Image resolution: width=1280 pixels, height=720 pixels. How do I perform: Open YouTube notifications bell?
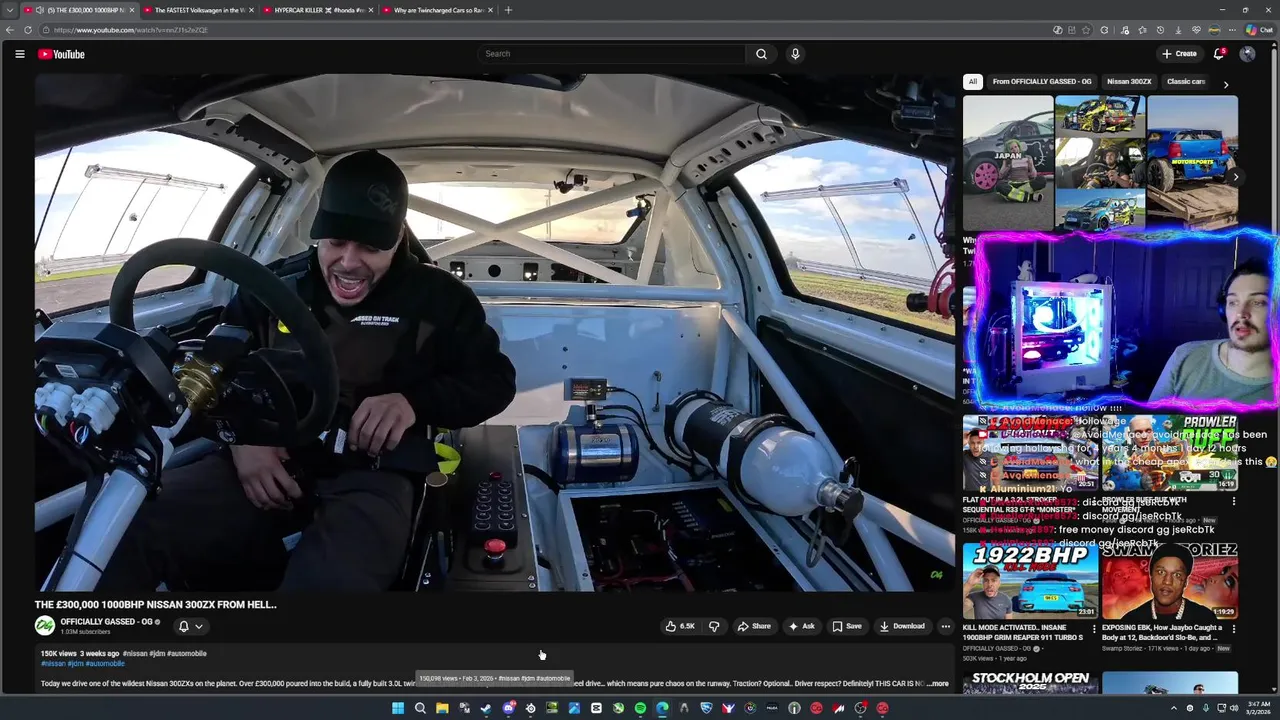1218,54
